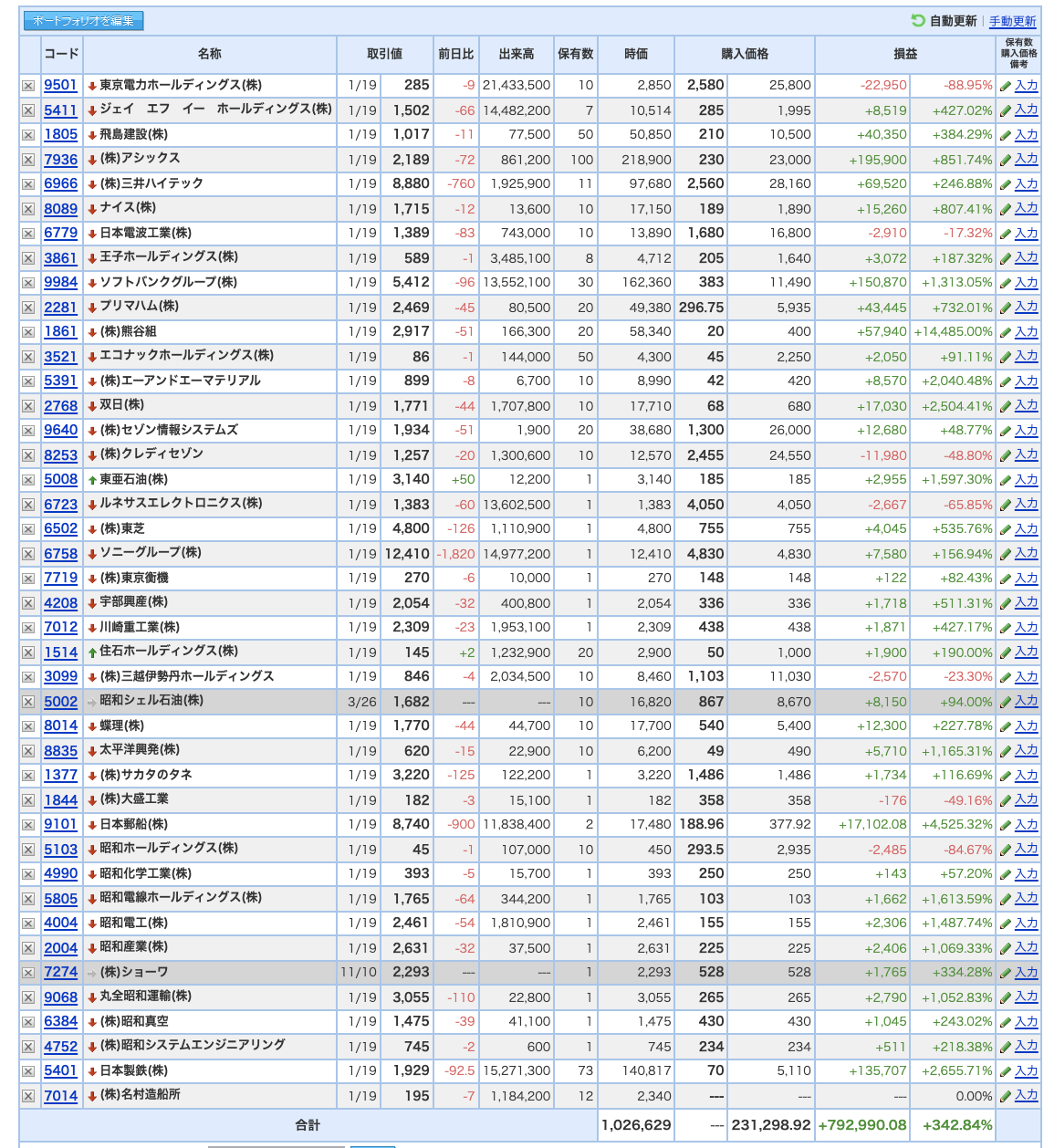Open stock code 9501 link
1044x1148 pixels.
pos(61,85)
